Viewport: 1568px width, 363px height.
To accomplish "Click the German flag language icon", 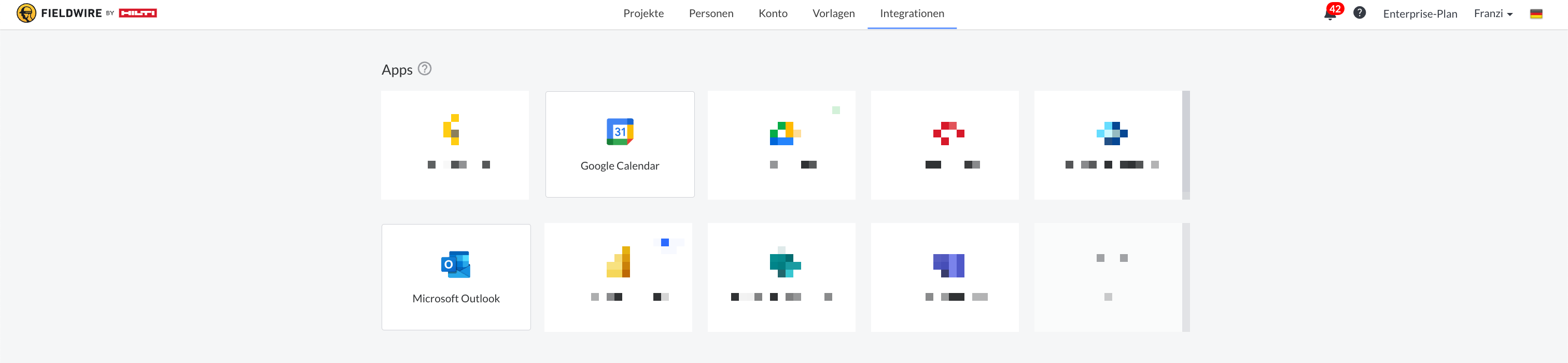I will (1536, 14).
